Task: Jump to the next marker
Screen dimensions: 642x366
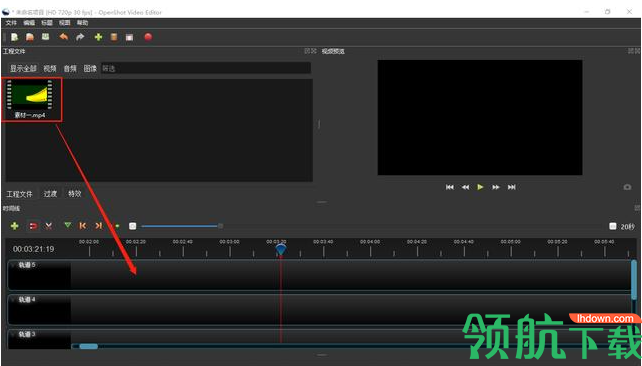Action: 98,226
